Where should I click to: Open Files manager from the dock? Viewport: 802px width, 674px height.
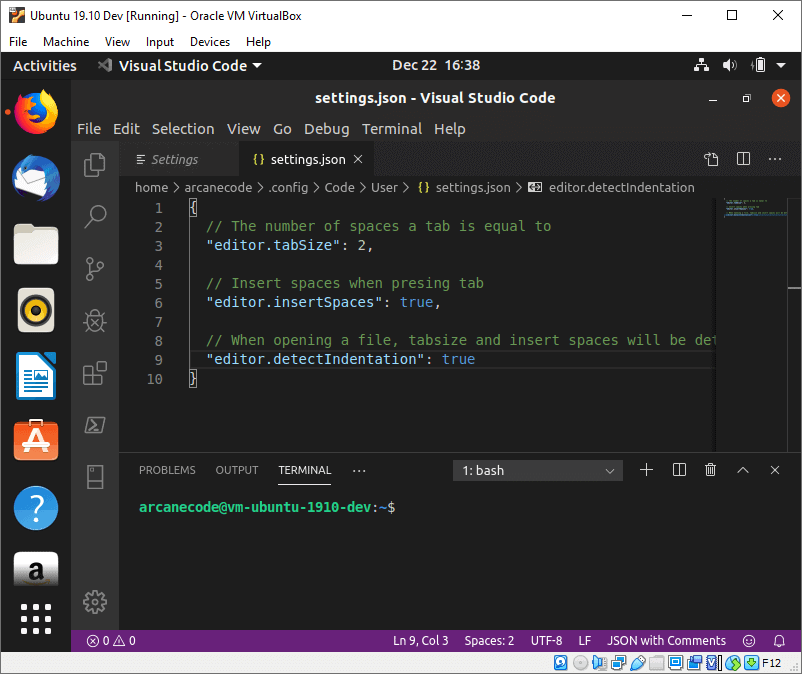[36, 244]
